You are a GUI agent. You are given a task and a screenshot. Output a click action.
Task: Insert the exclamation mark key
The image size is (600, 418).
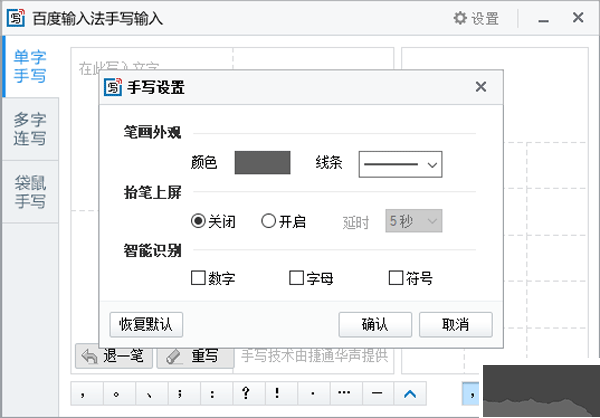click(x=281, y=393)
